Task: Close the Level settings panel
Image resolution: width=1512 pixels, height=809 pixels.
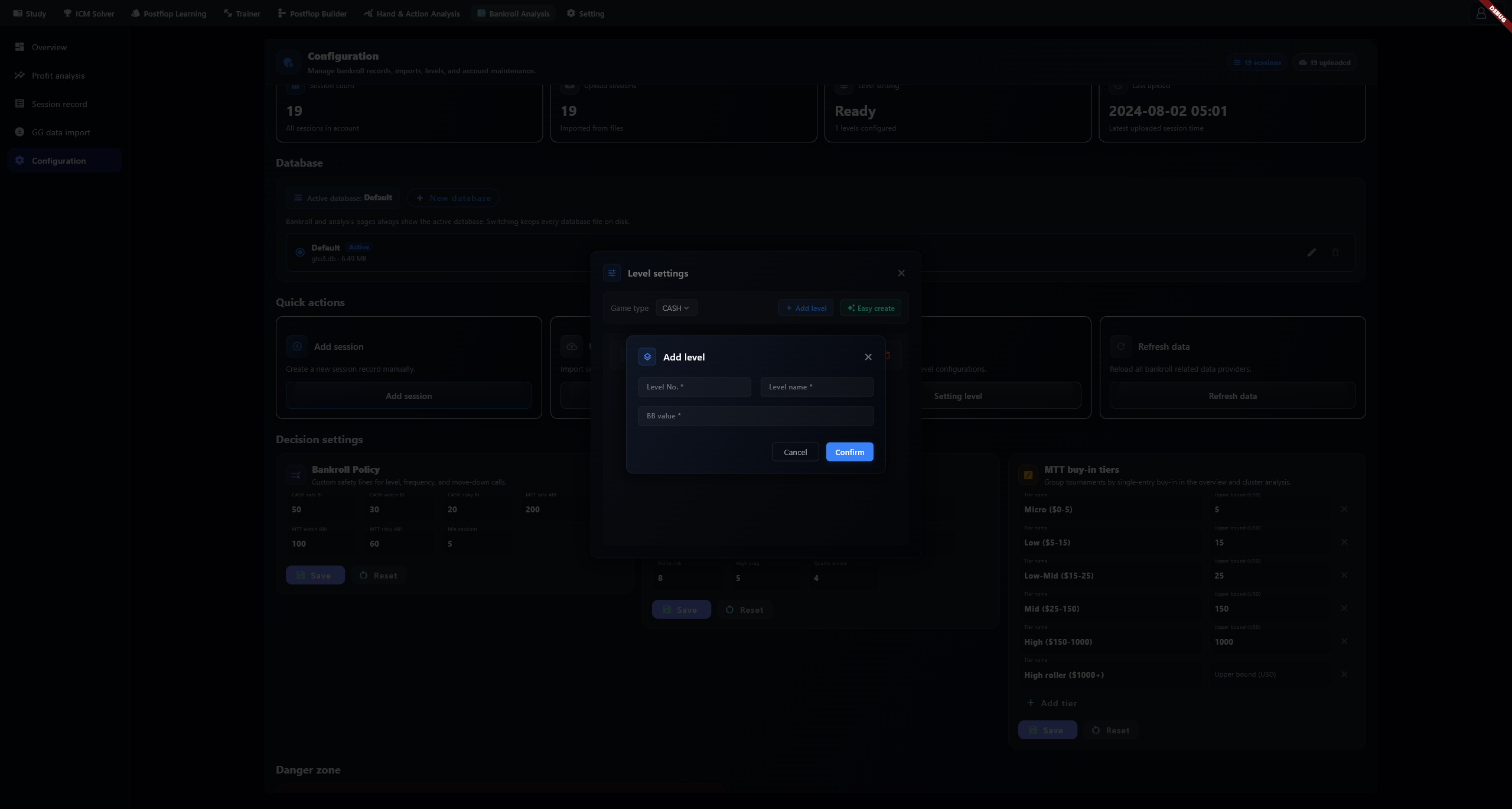Action: pyautogui.click(x=901, y=273)
